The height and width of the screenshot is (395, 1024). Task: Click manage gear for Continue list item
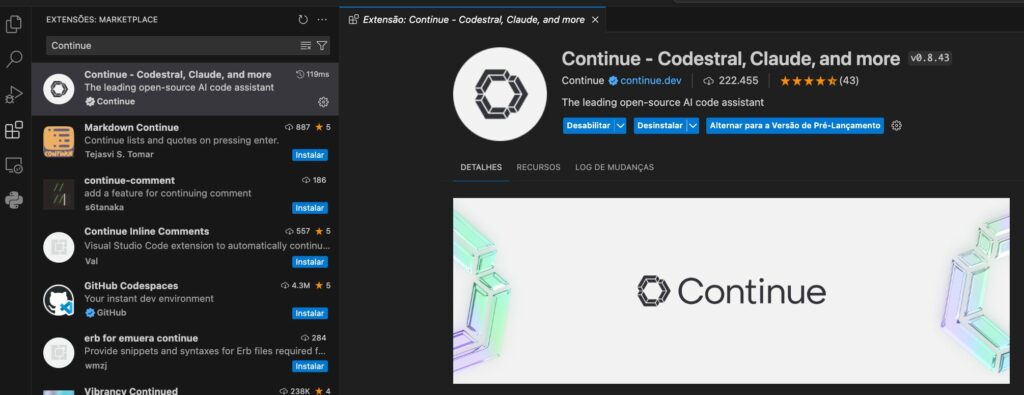323,102
